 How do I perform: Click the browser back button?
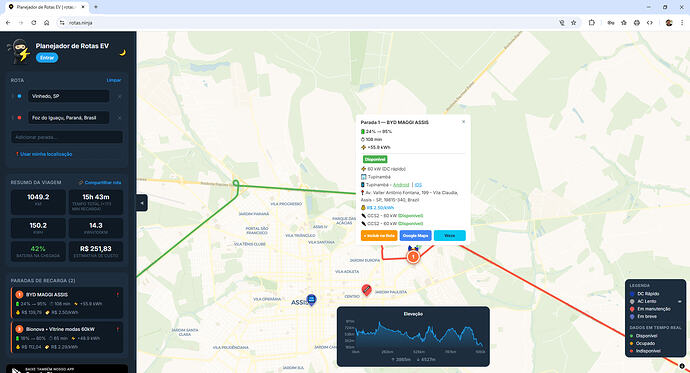pyautogui.click(x=8, y=22)
